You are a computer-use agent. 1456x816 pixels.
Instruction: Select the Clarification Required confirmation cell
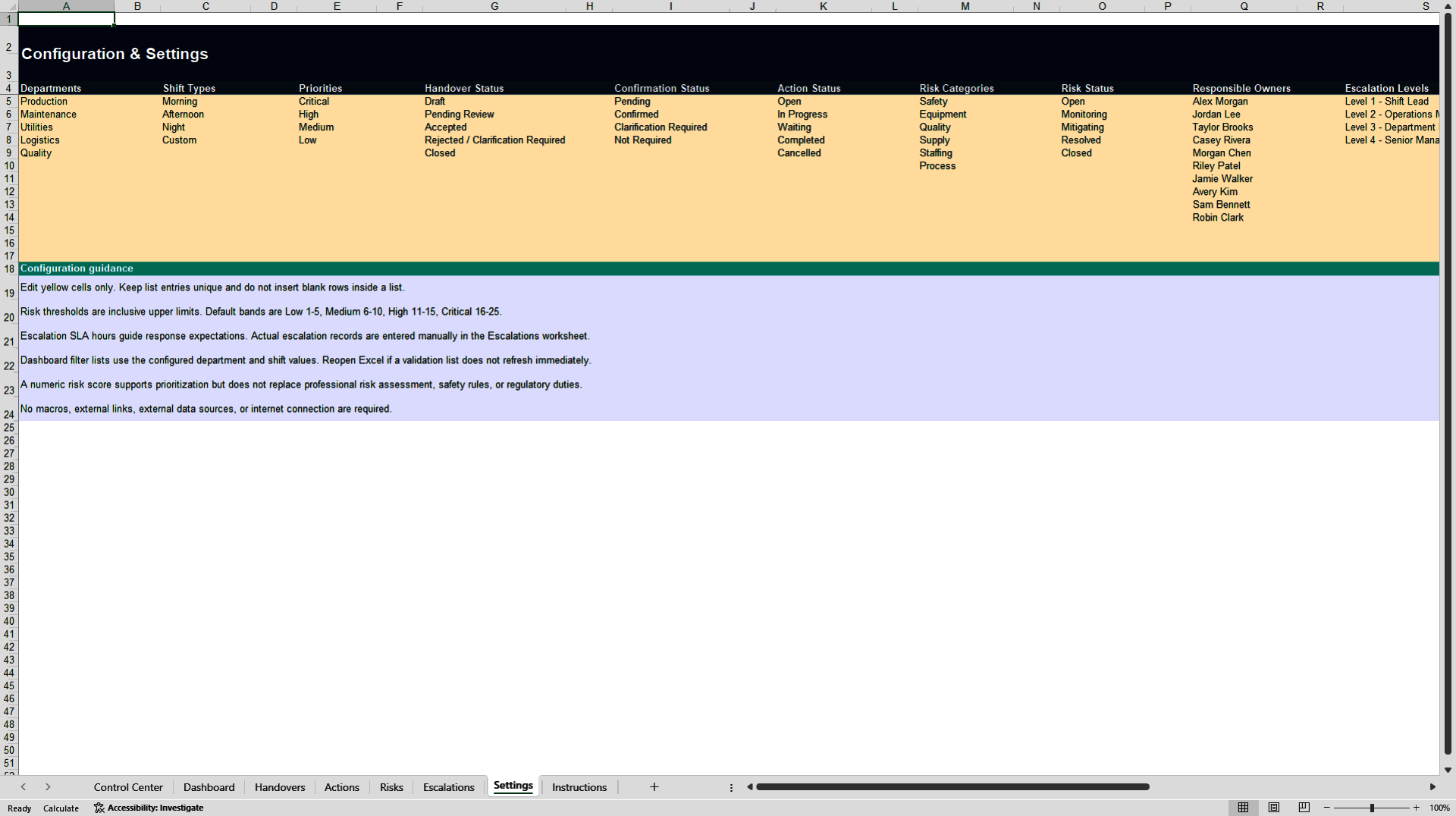[670, 127]
